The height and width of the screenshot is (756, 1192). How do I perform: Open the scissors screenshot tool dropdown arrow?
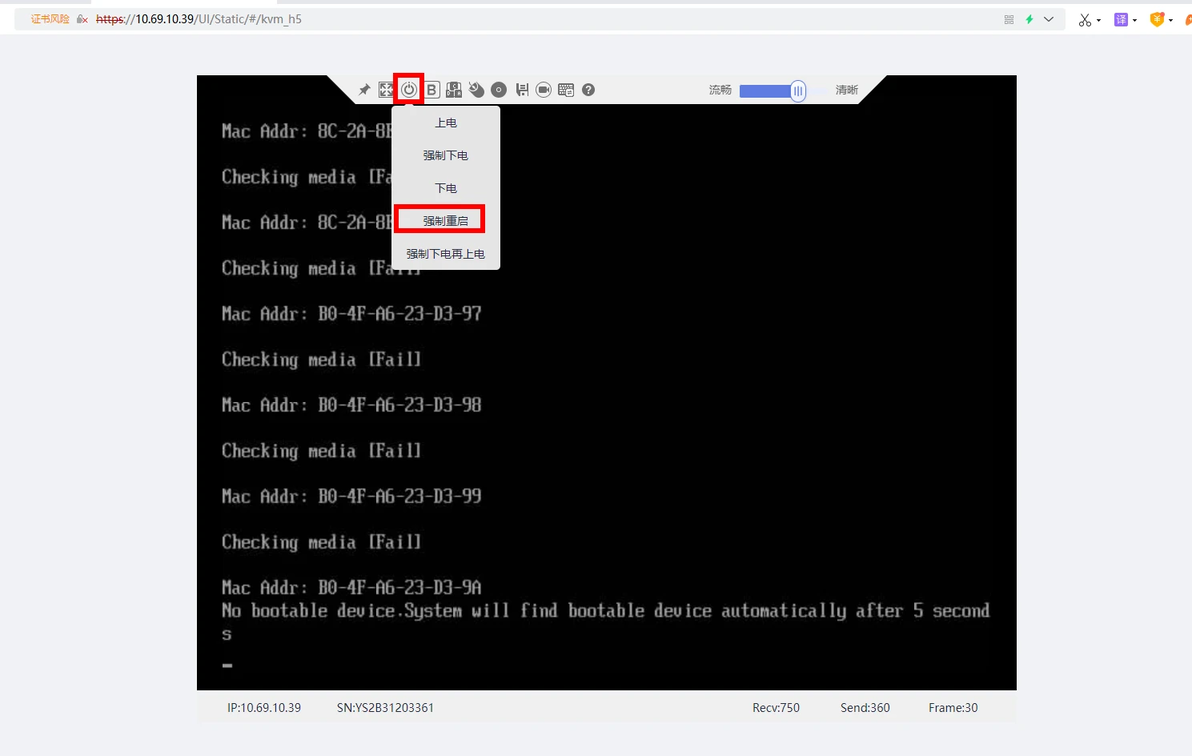[x=1098, y=21]
